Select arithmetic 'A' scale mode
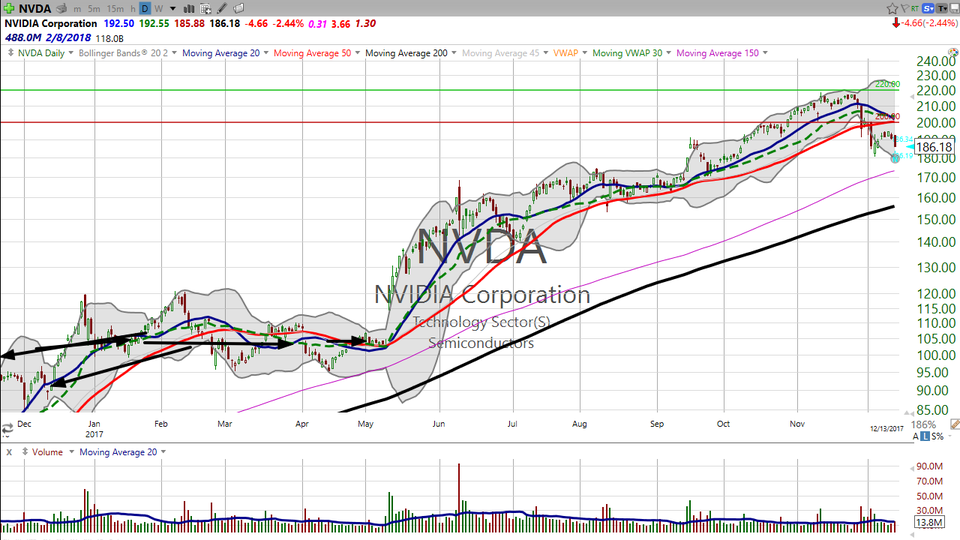The width and height of the screenshot is (960, 540). point(916,437)
